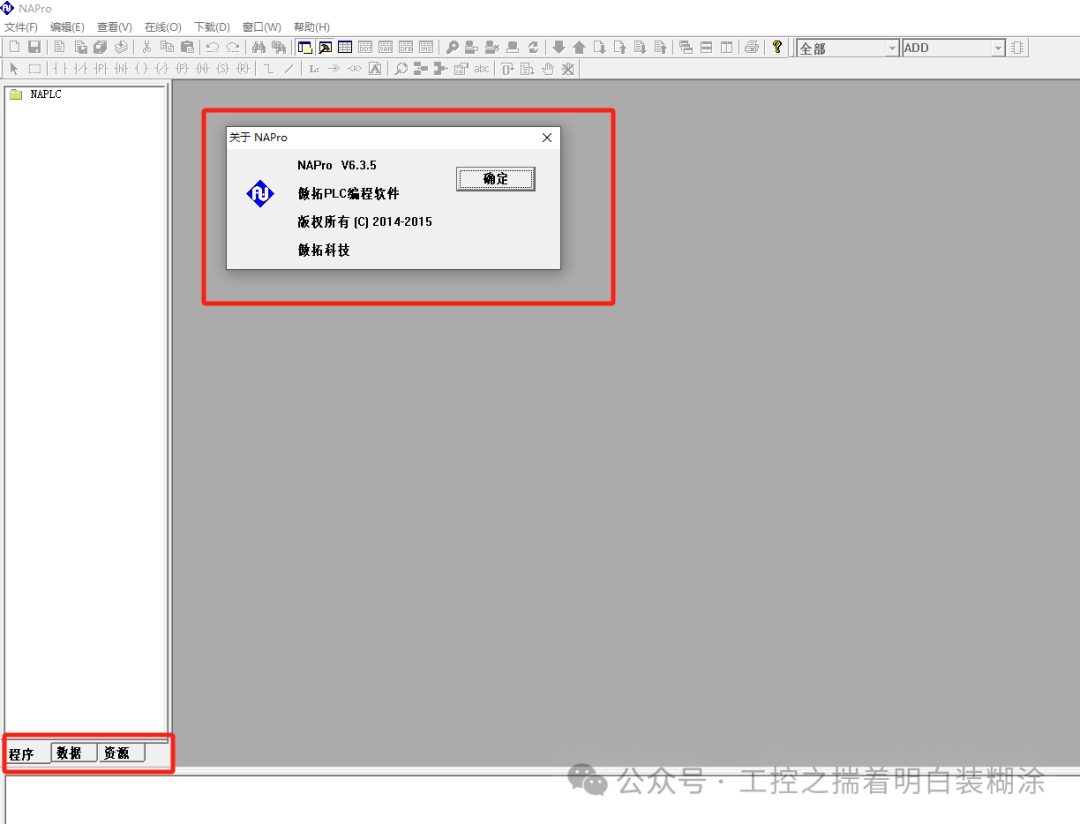1080x824 pixels.
Task: Toggle the project window view icon
Action: [304, 47]
